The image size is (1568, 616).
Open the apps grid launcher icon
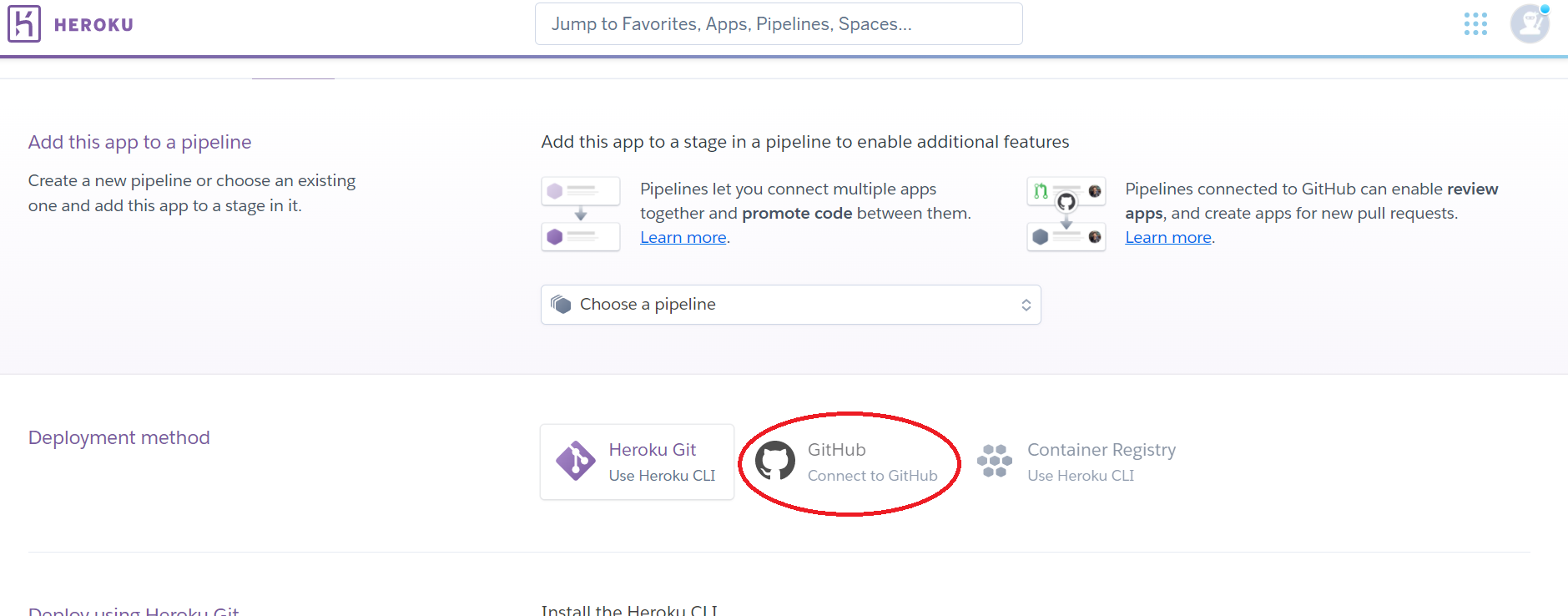[x=1475, y=23]
